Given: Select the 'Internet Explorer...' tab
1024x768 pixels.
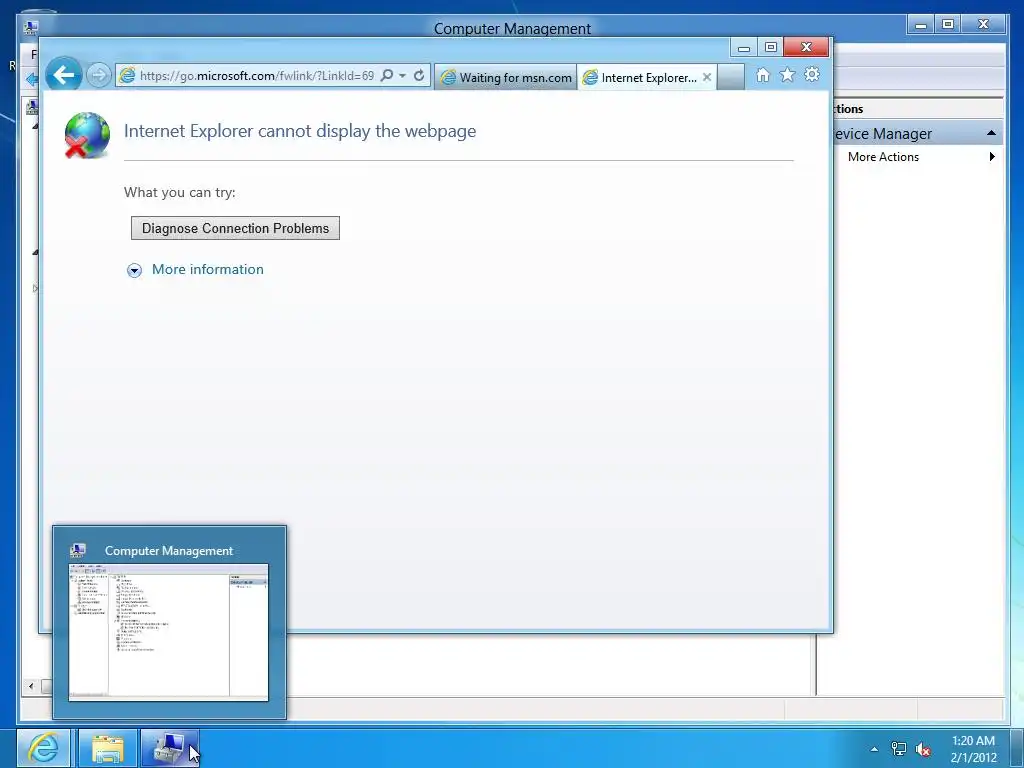Looking at the screenshot, I should click(641, 78).
